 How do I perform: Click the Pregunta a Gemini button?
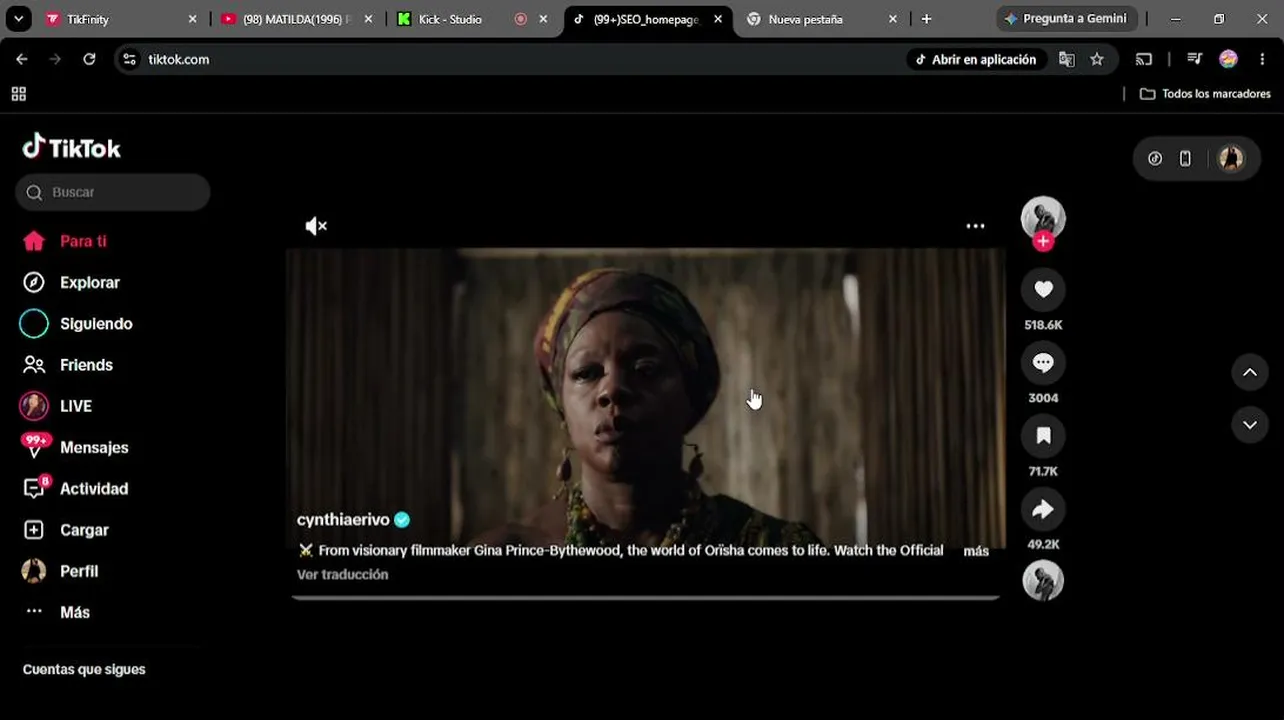click(1065, 19)
